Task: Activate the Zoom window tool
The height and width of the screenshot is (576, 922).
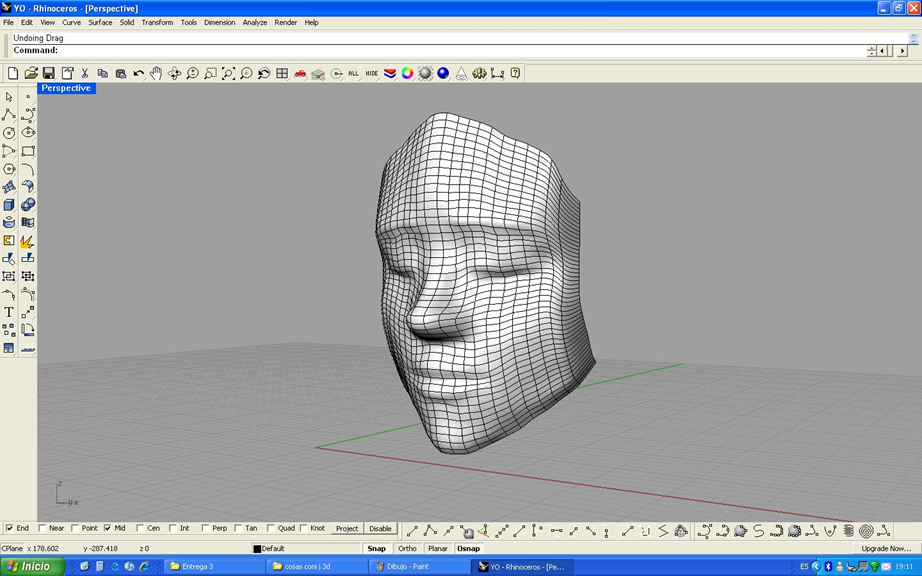Action: pos(210,72)
